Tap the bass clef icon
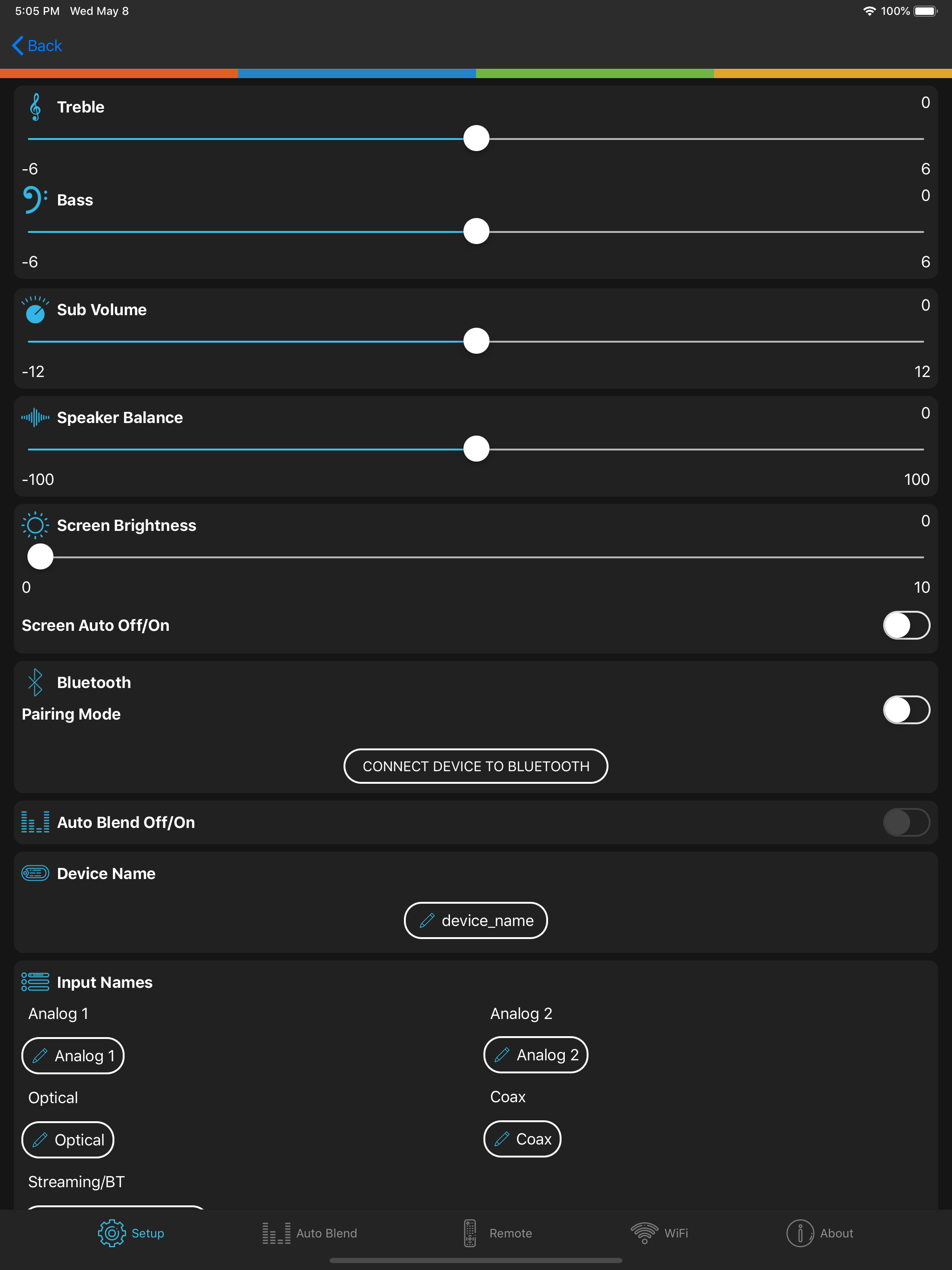This screenshot has width=952, height=1270. point(34,200)
